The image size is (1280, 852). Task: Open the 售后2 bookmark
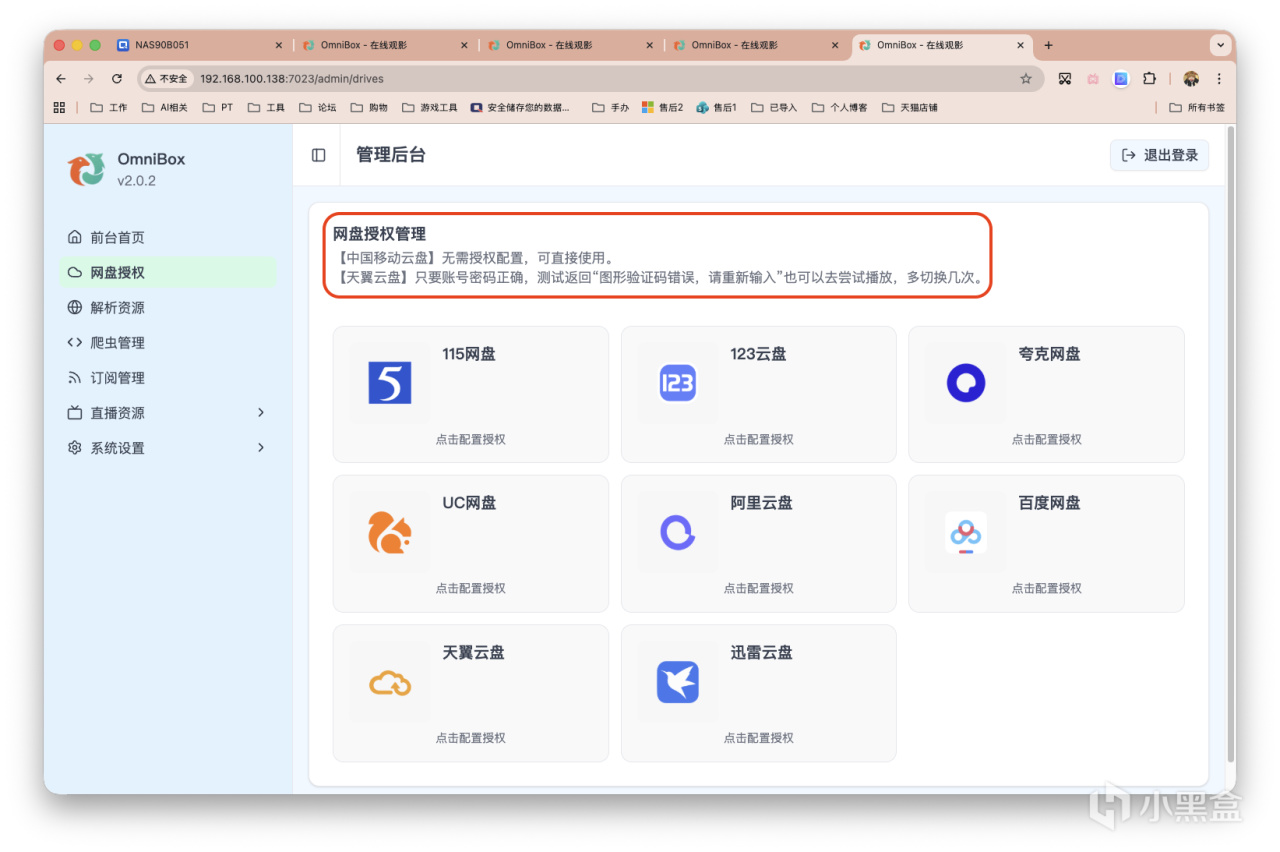coord(662,107)
